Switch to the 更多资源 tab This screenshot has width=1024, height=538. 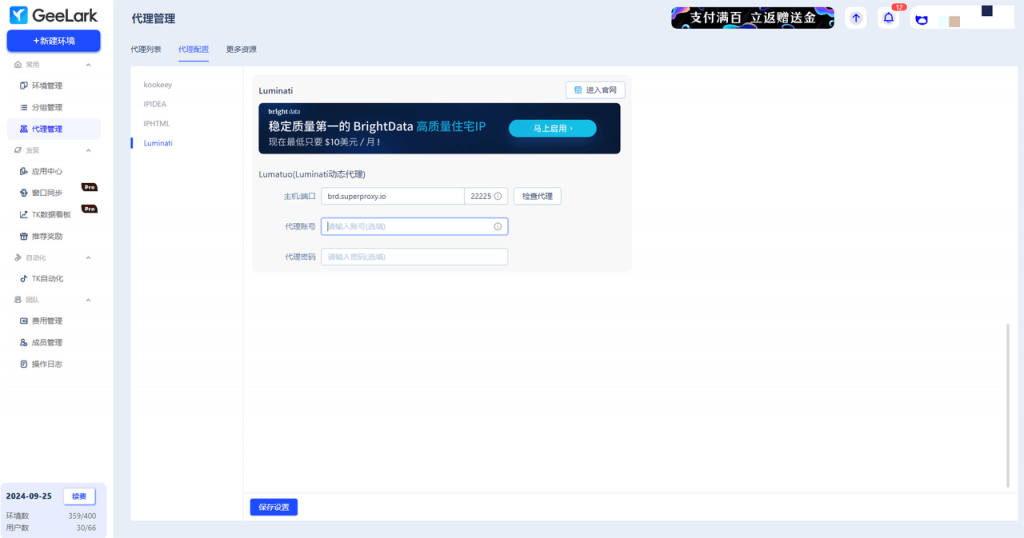tap(241, 49)
